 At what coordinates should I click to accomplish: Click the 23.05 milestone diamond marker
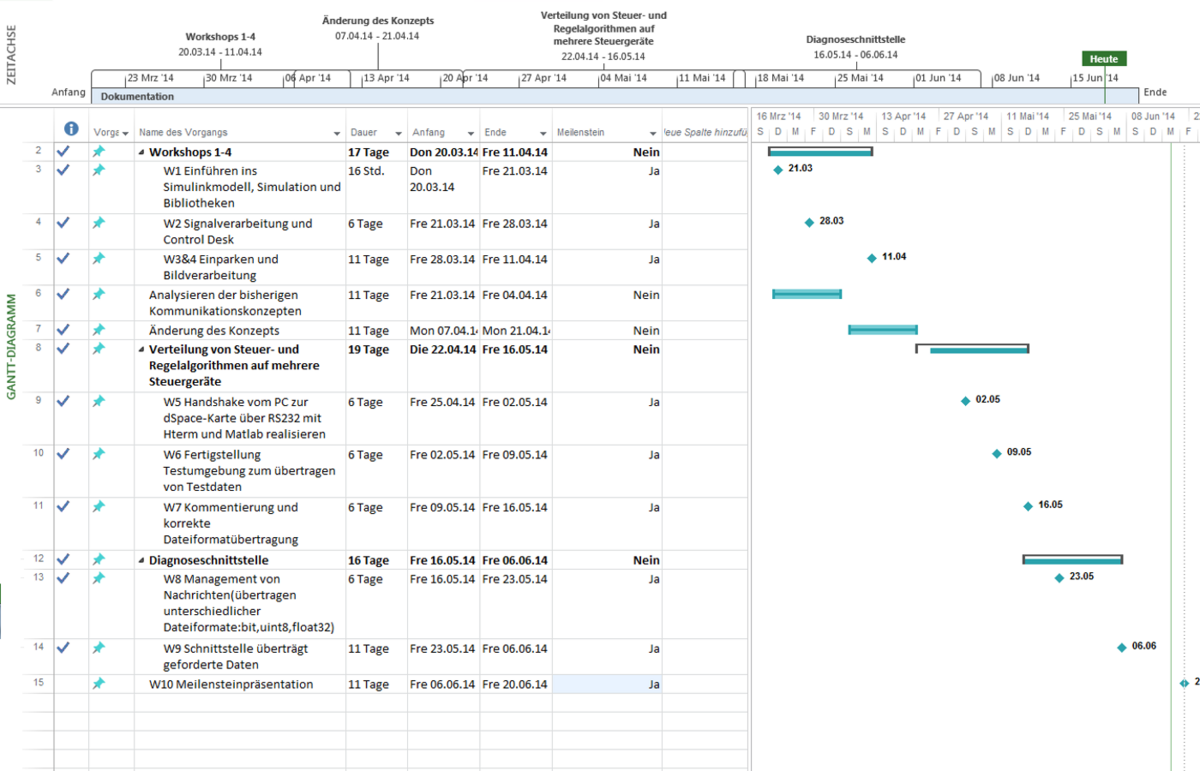1059,577
